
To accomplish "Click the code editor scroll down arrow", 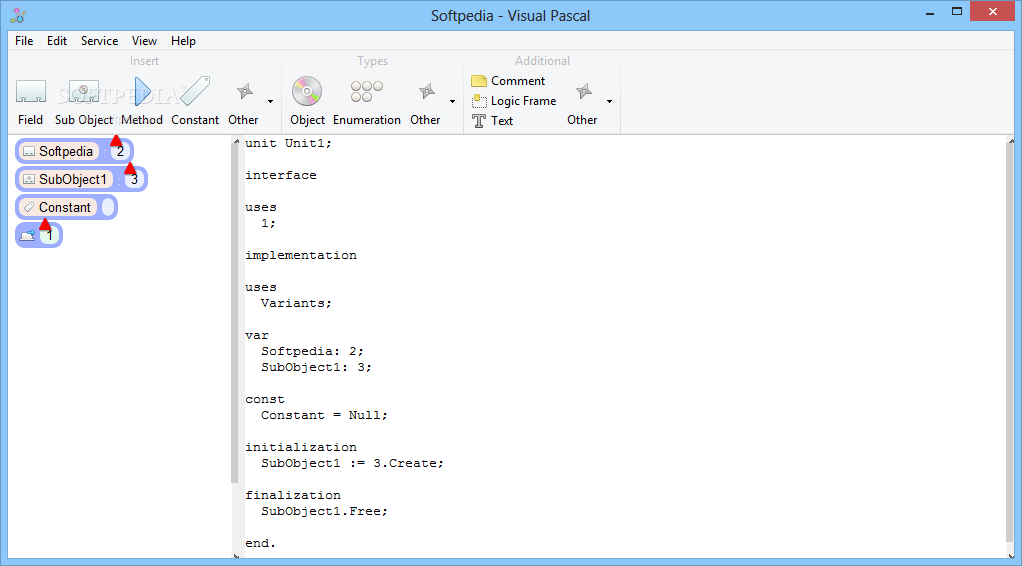I will pos(1011,555).
